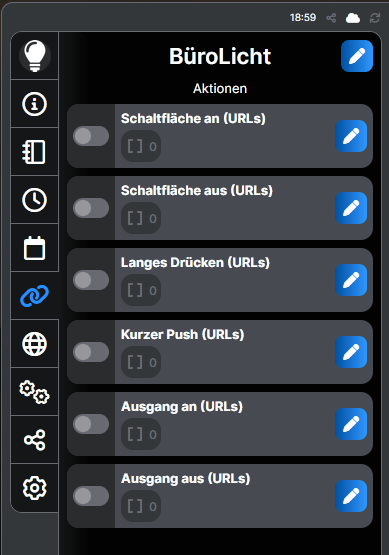Enable the Schaltfläche an (URLs) toggle
The image size is (389, 555).
(x=91, y=136)
